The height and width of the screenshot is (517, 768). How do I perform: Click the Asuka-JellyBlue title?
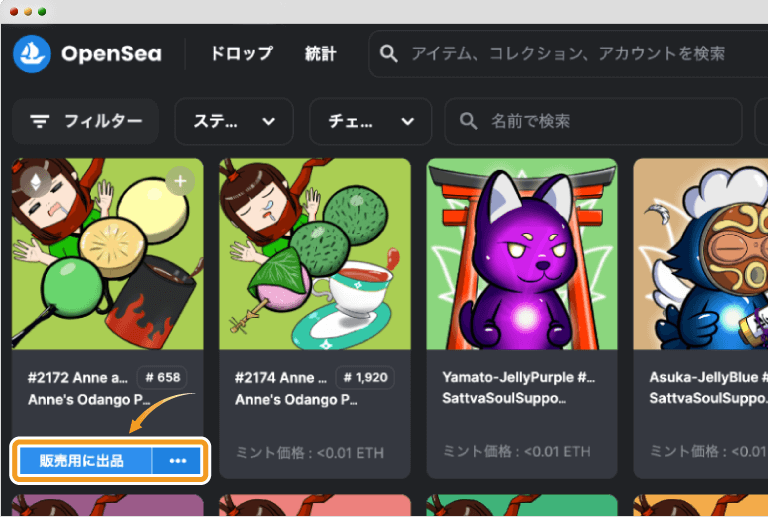coord(708,377)
